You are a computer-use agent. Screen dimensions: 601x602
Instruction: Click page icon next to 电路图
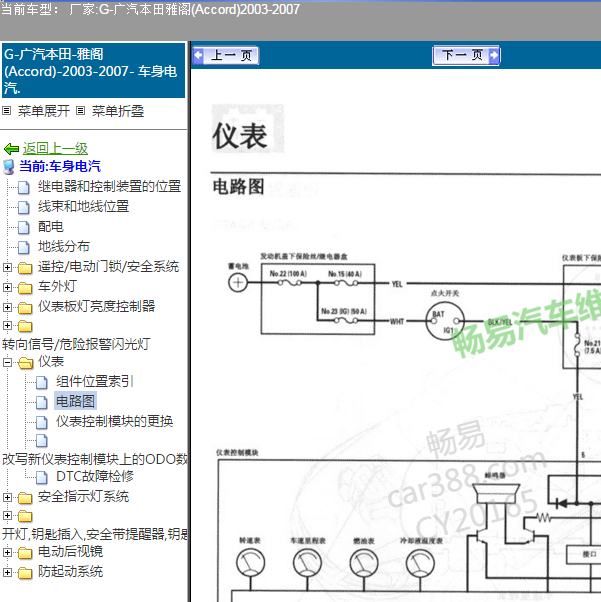(x=42, y=402)
